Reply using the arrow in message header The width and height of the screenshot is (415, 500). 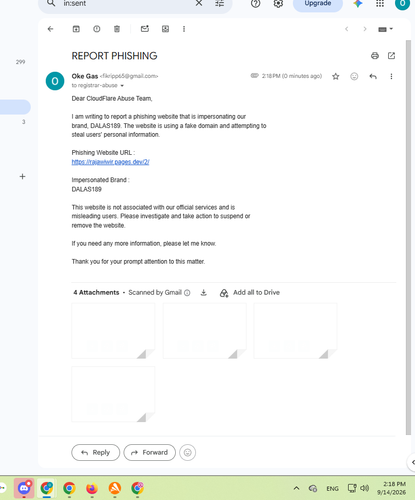[x=373, y=77]
